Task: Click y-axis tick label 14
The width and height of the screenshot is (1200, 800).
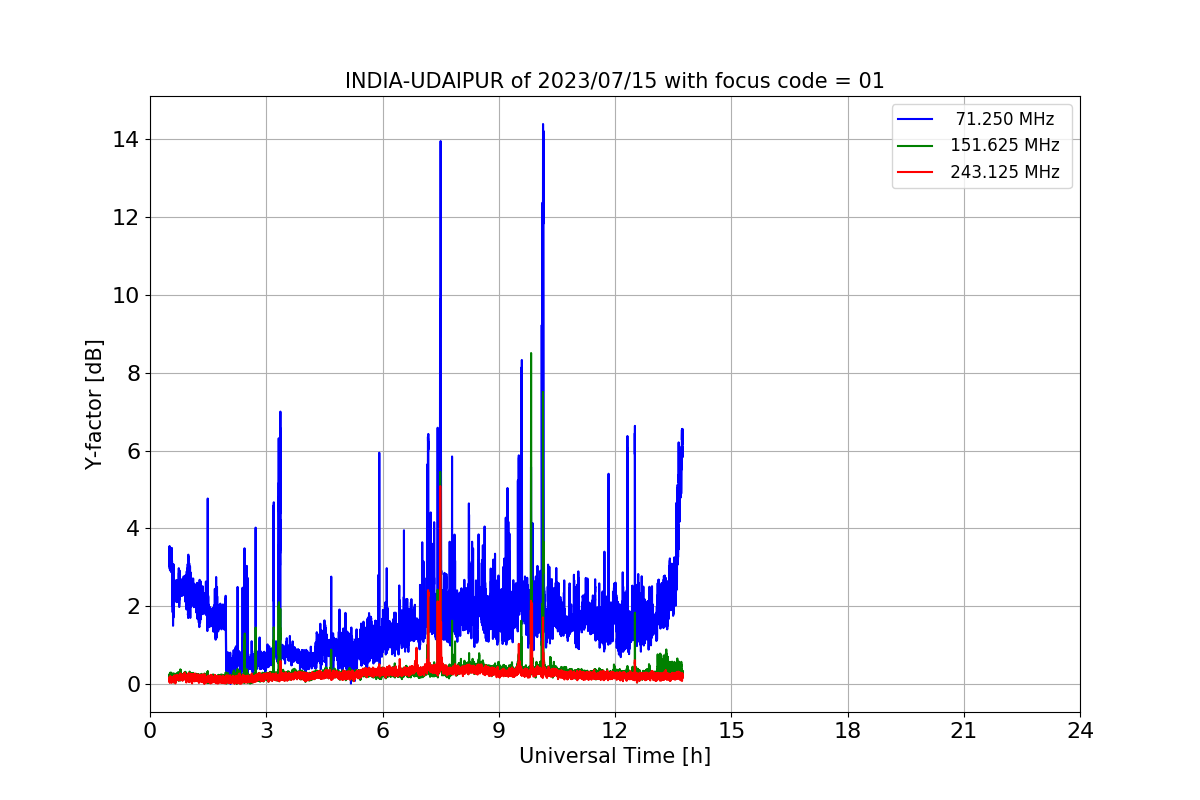Action: point(126,139)
